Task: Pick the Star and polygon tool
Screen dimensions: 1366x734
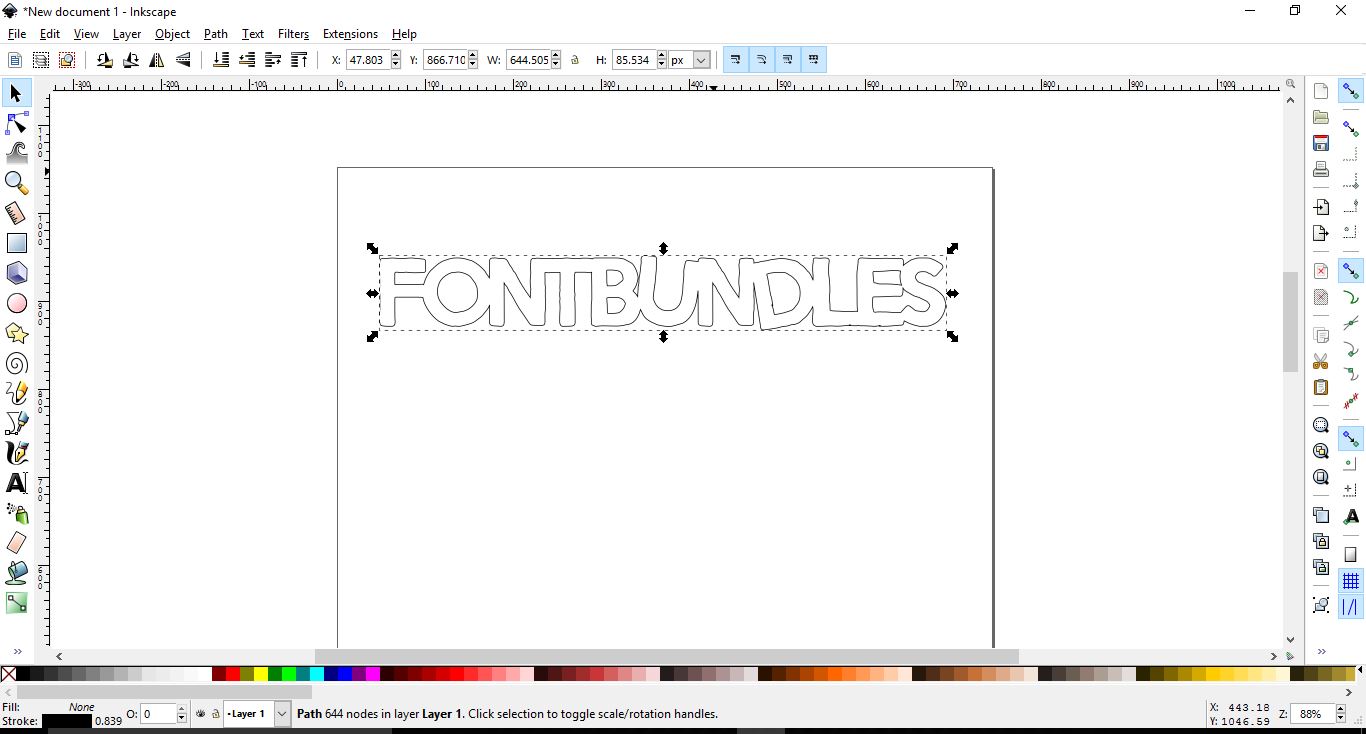Action: [x=17, y=333]
